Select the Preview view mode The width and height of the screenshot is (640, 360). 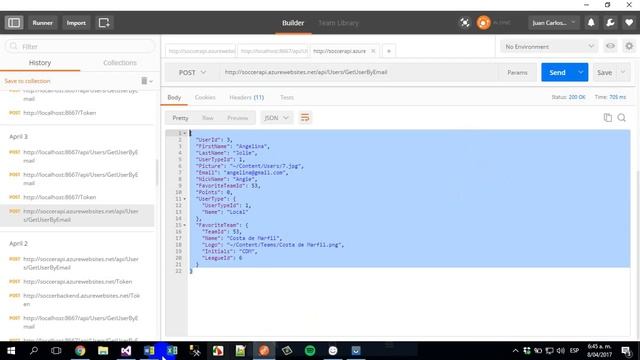point(238,118)
